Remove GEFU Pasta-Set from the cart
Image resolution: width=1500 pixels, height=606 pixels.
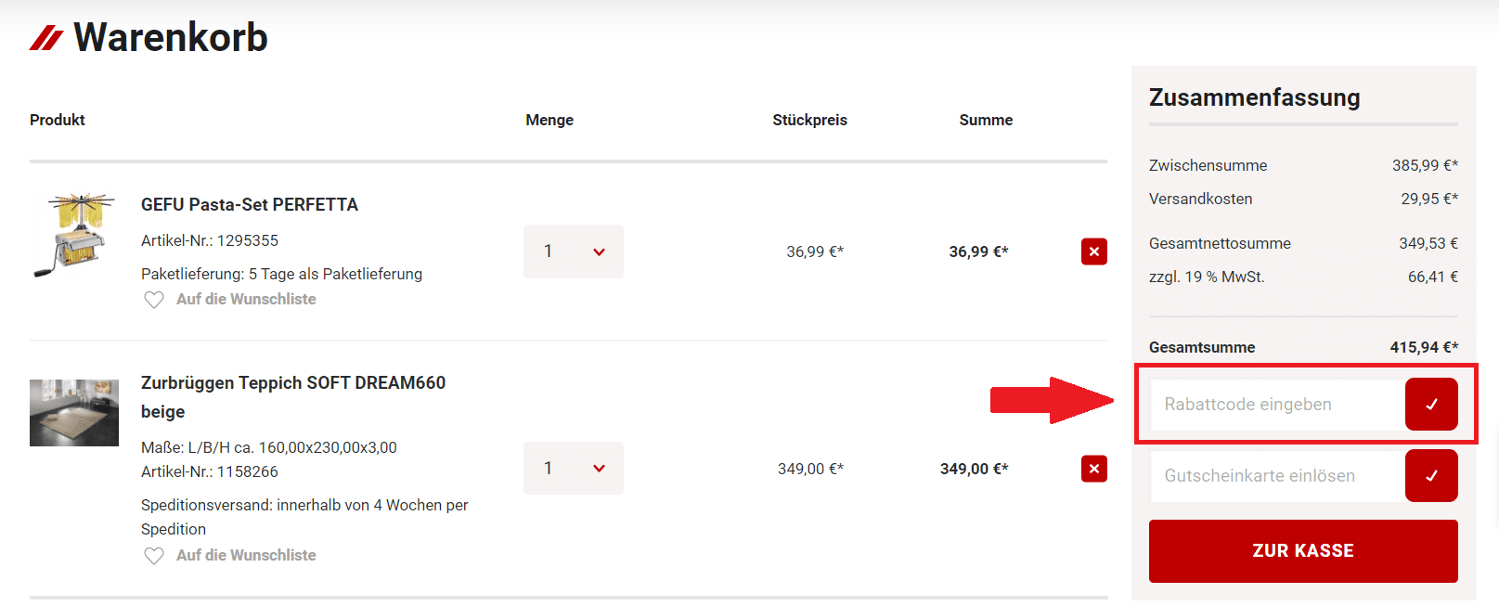click(1094, 252)
